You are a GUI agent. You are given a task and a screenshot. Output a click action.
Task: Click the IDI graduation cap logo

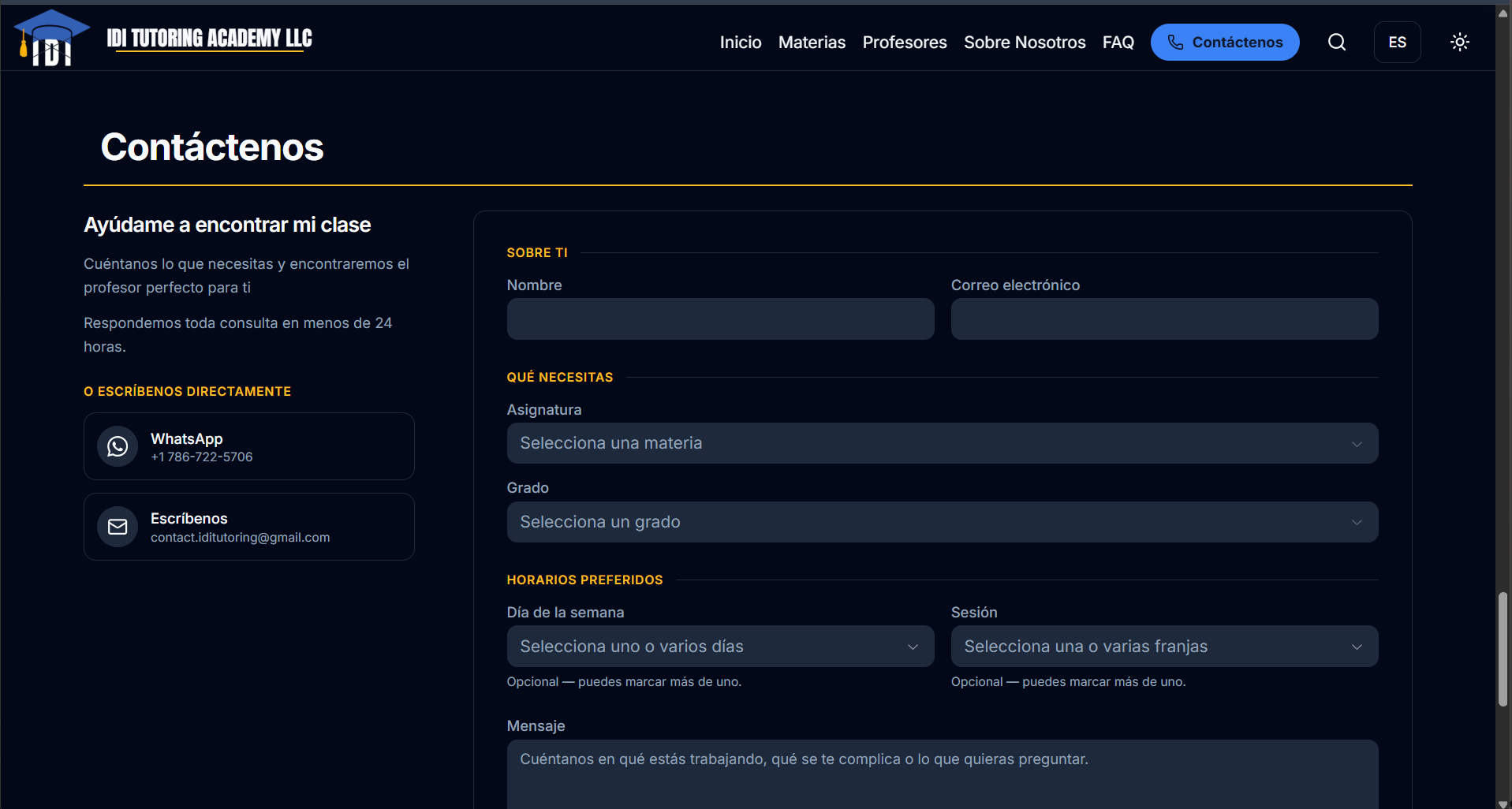[x=51, y=38]
